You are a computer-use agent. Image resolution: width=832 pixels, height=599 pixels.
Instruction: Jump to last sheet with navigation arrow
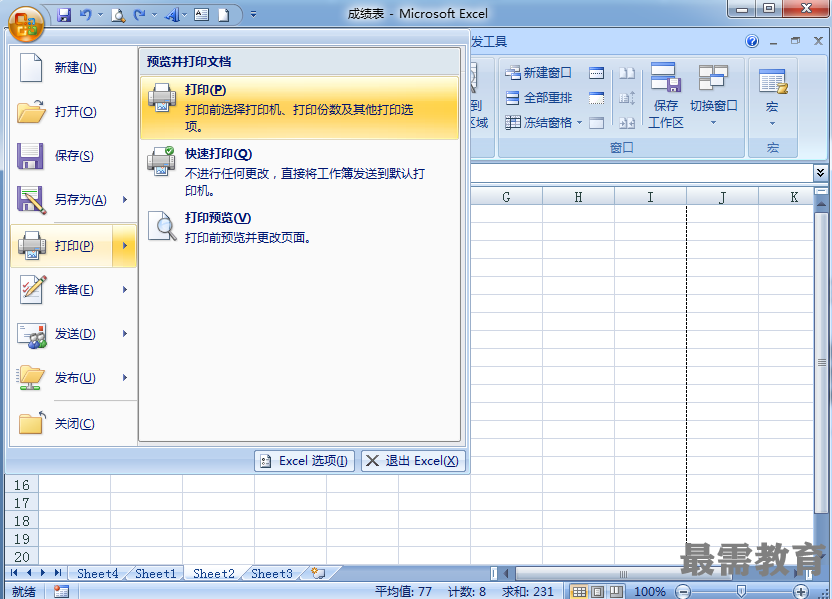58,573
